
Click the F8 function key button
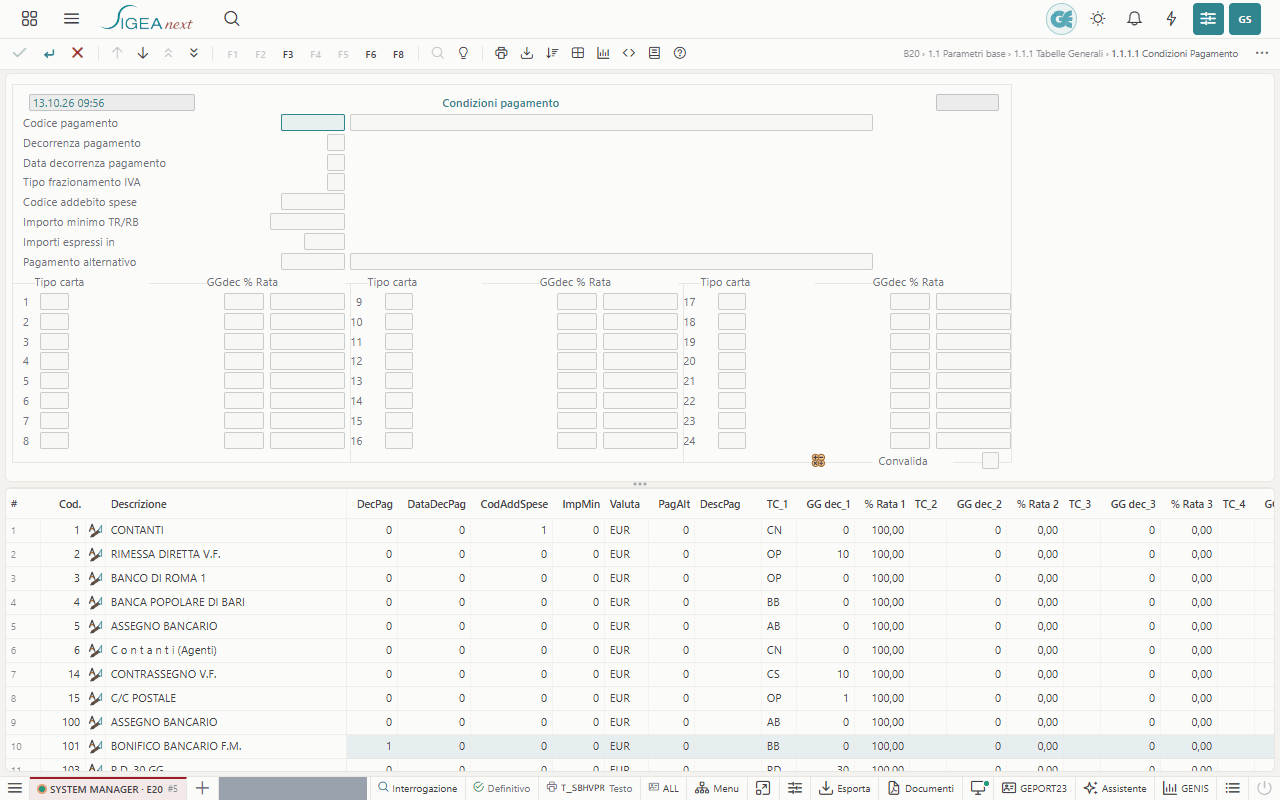(398, 54)
